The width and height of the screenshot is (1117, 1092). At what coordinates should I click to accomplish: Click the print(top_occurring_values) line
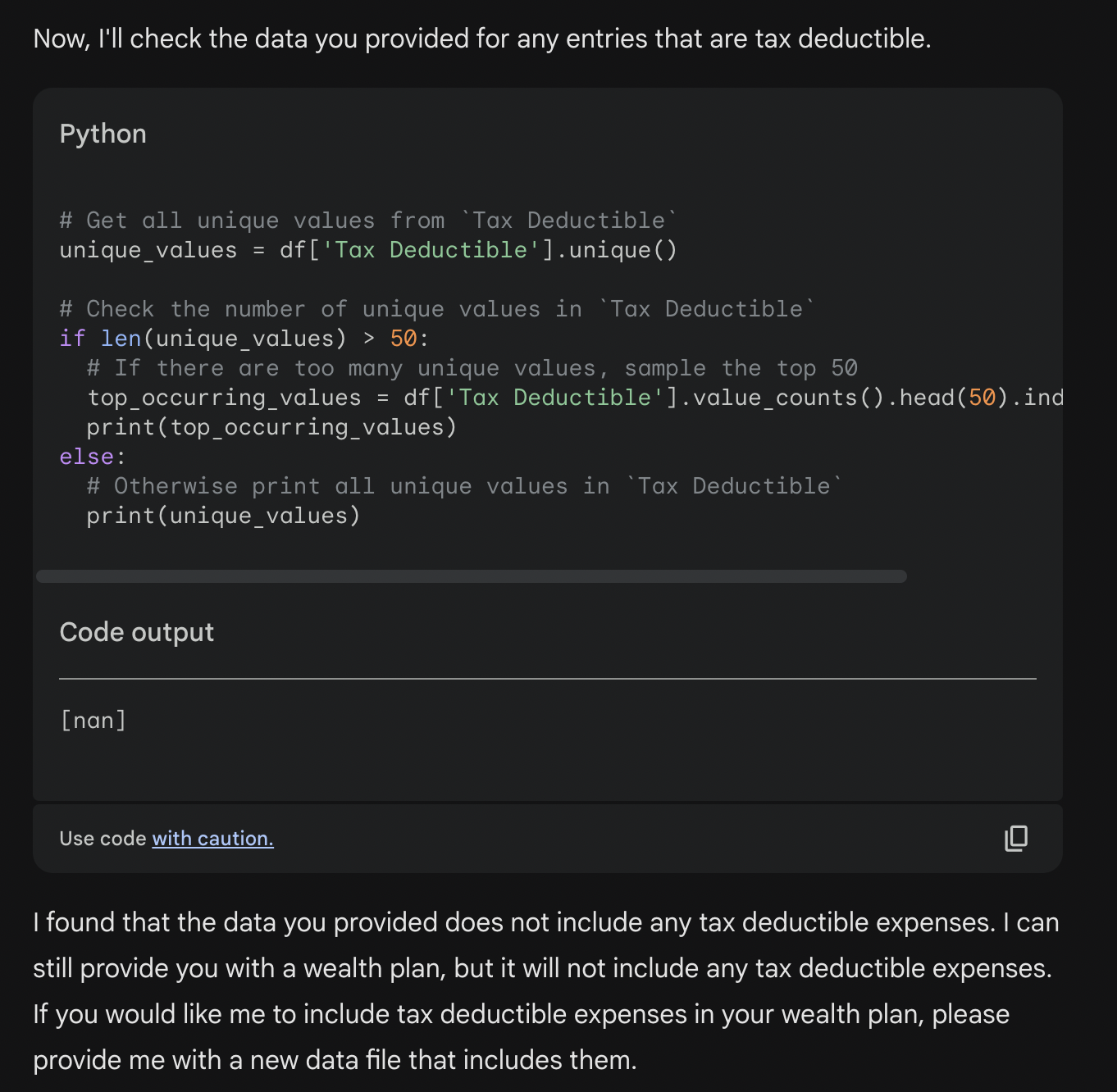pos(271,427)
